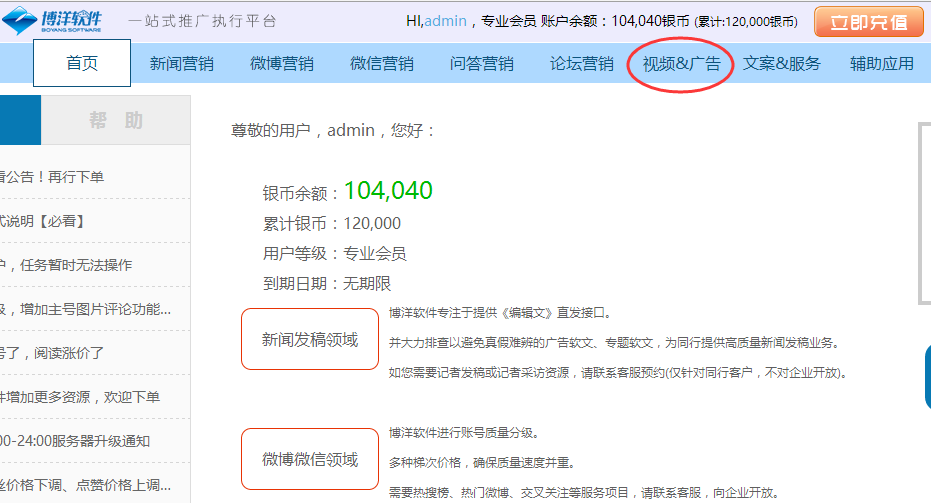This screenshot has width=931, height=503.
Task: Open the circled 视频&广告 menu item
Action: click(x=681, y=64)
